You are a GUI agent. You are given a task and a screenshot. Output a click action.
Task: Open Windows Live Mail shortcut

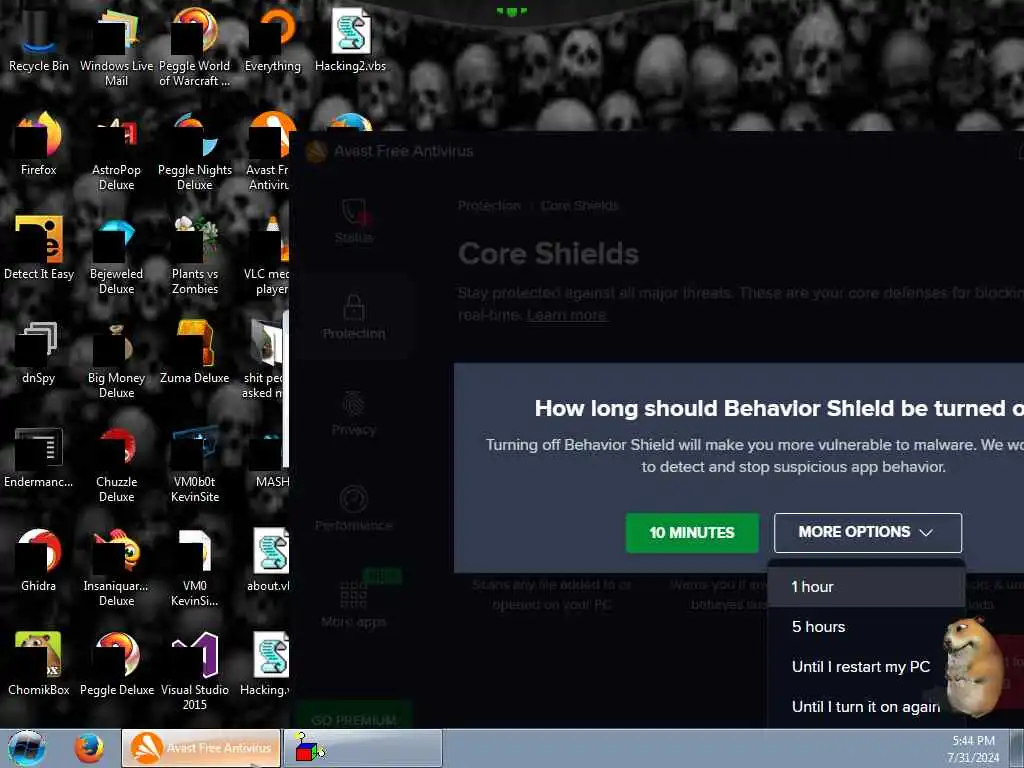(116, 46)
